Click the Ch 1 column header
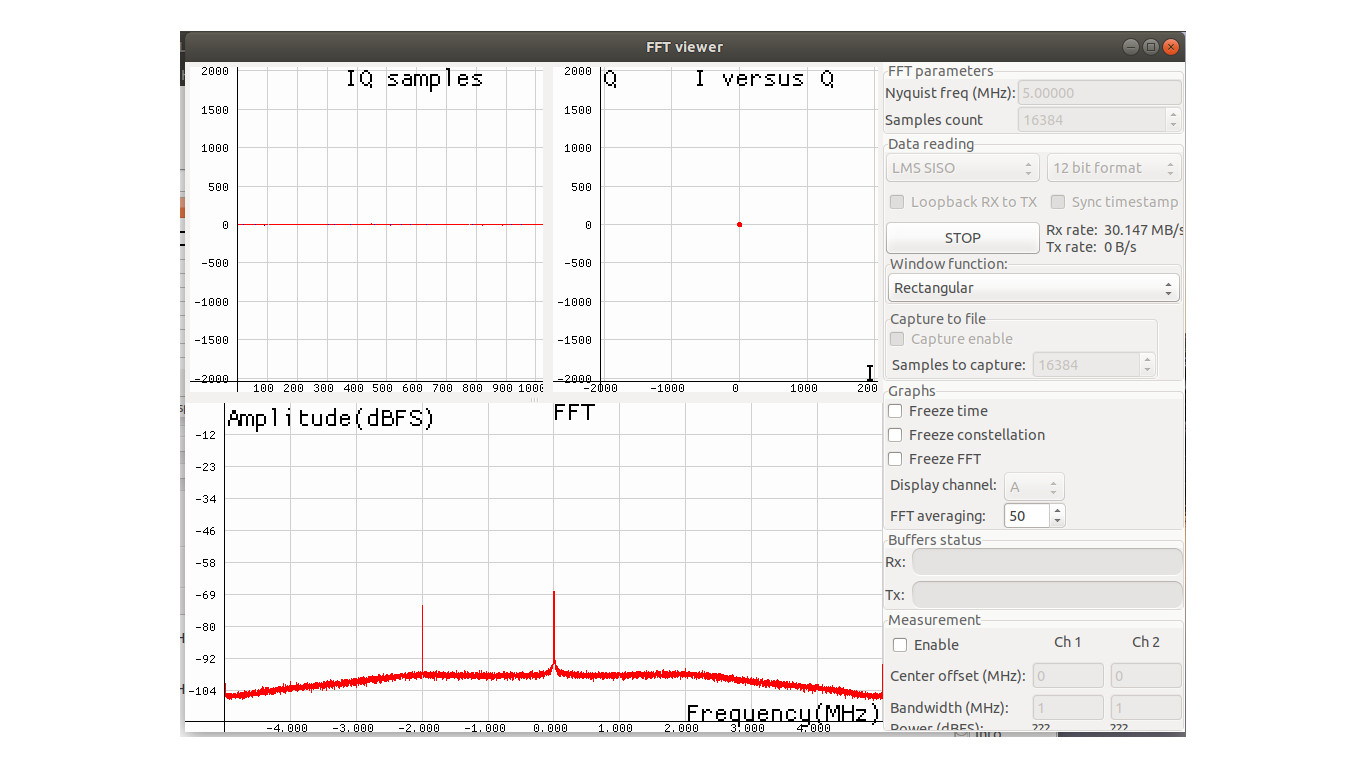1366x768 pixels. (x=1068, y=642)
